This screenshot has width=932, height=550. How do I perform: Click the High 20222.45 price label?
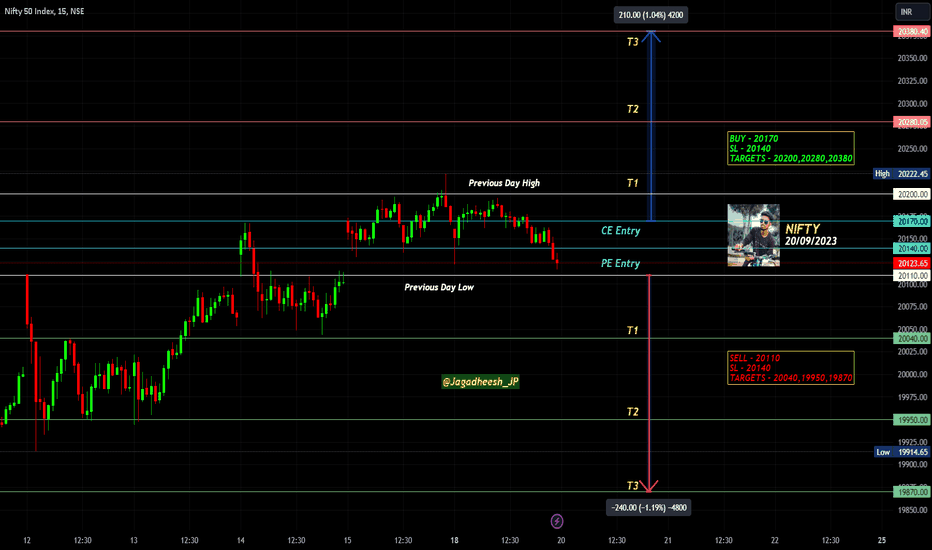[901, 174]
